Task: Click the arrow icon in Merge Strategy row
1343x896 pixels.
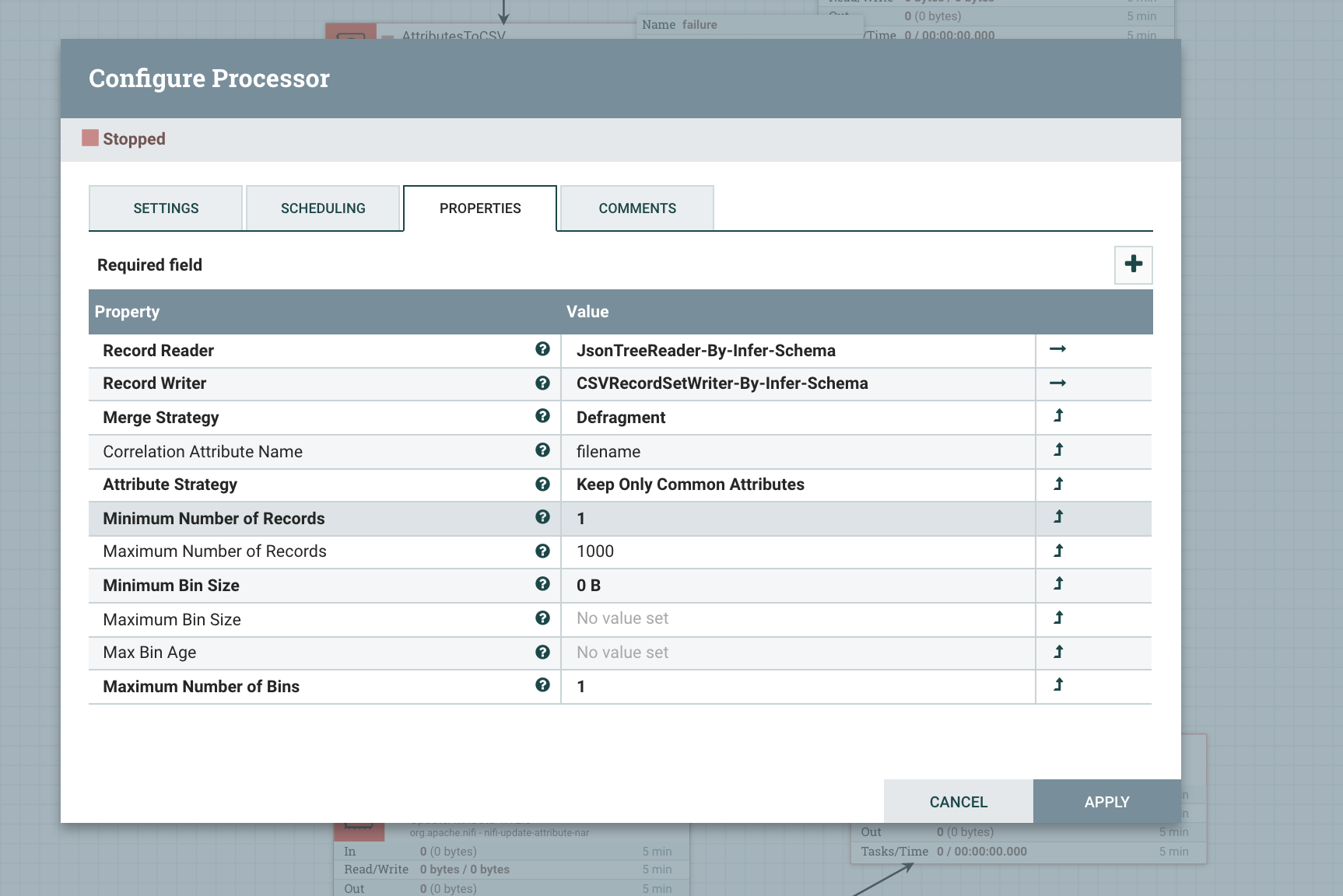Action: pyautogui.click(x=1058, y=416)
